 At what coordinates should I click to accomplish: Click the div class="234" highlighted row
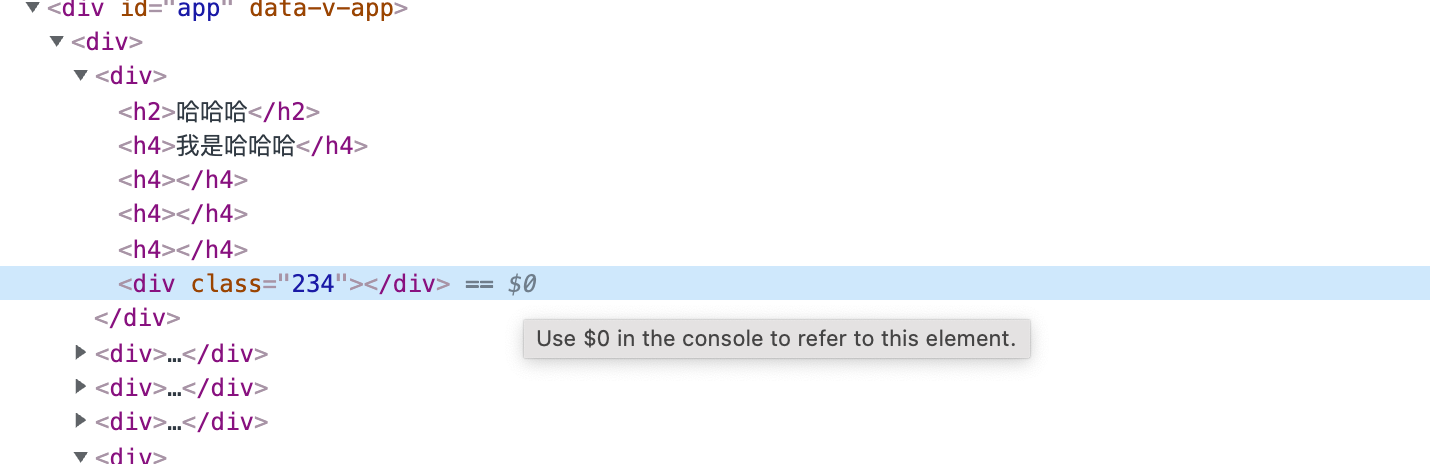pyautogui.click(x=715, y=283)
